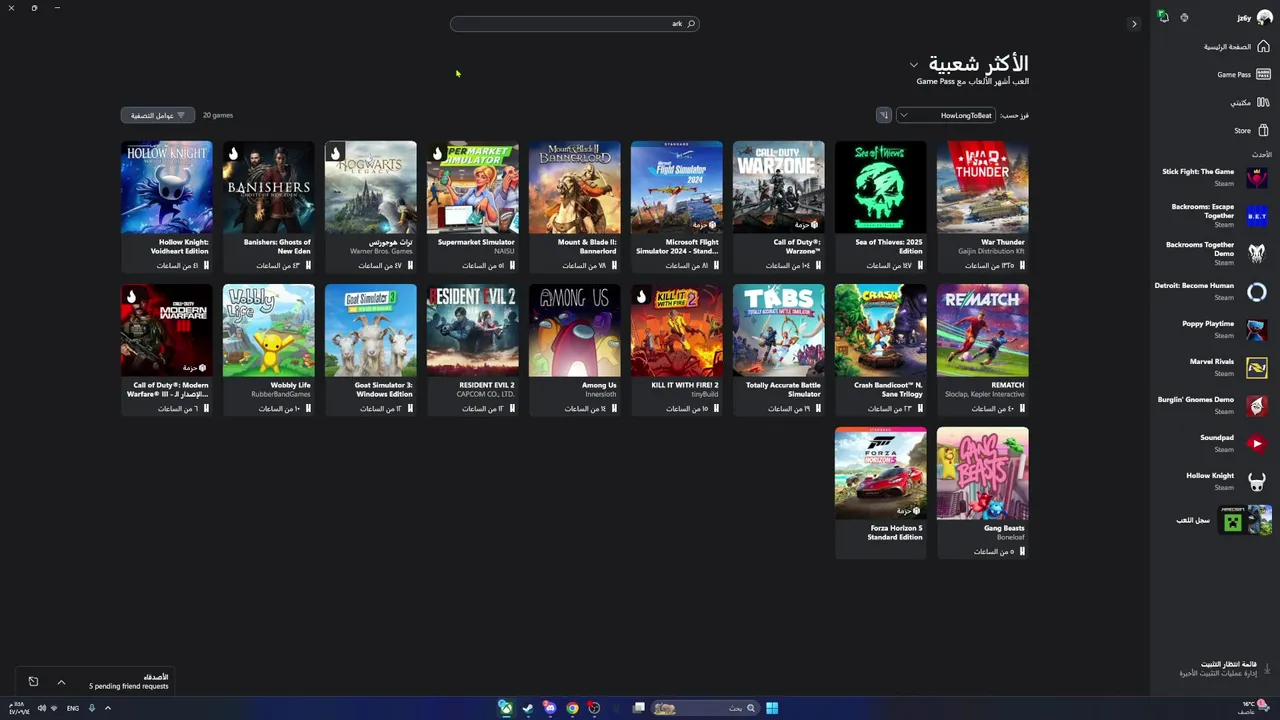Expand the friends panel chevron

tap(61, 682)
